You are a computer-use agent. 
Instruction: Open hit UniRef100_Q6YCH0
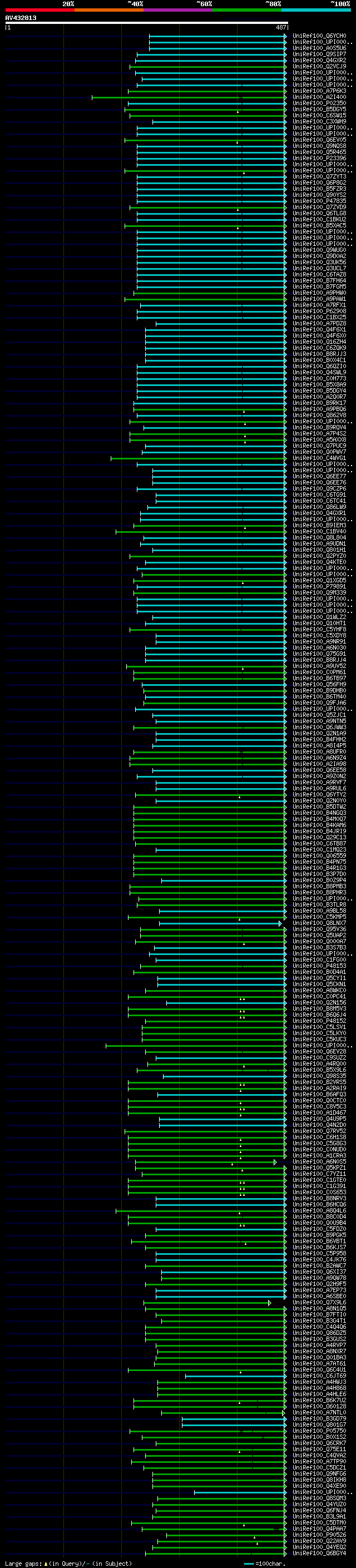point(319,36)
